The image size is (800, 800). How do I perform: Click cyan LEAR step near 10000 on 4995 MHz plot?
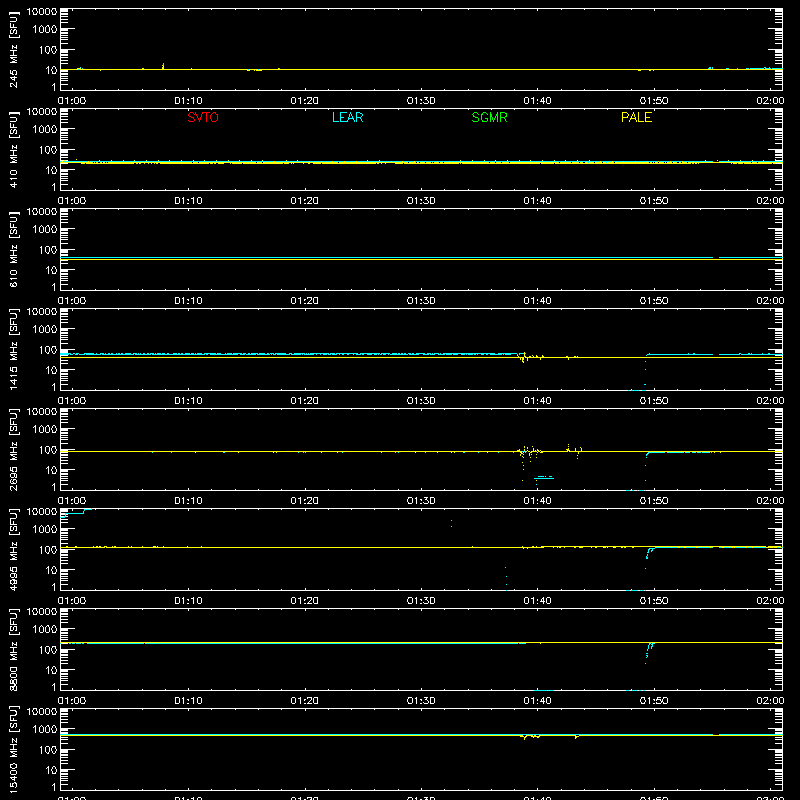click(77, 512)
